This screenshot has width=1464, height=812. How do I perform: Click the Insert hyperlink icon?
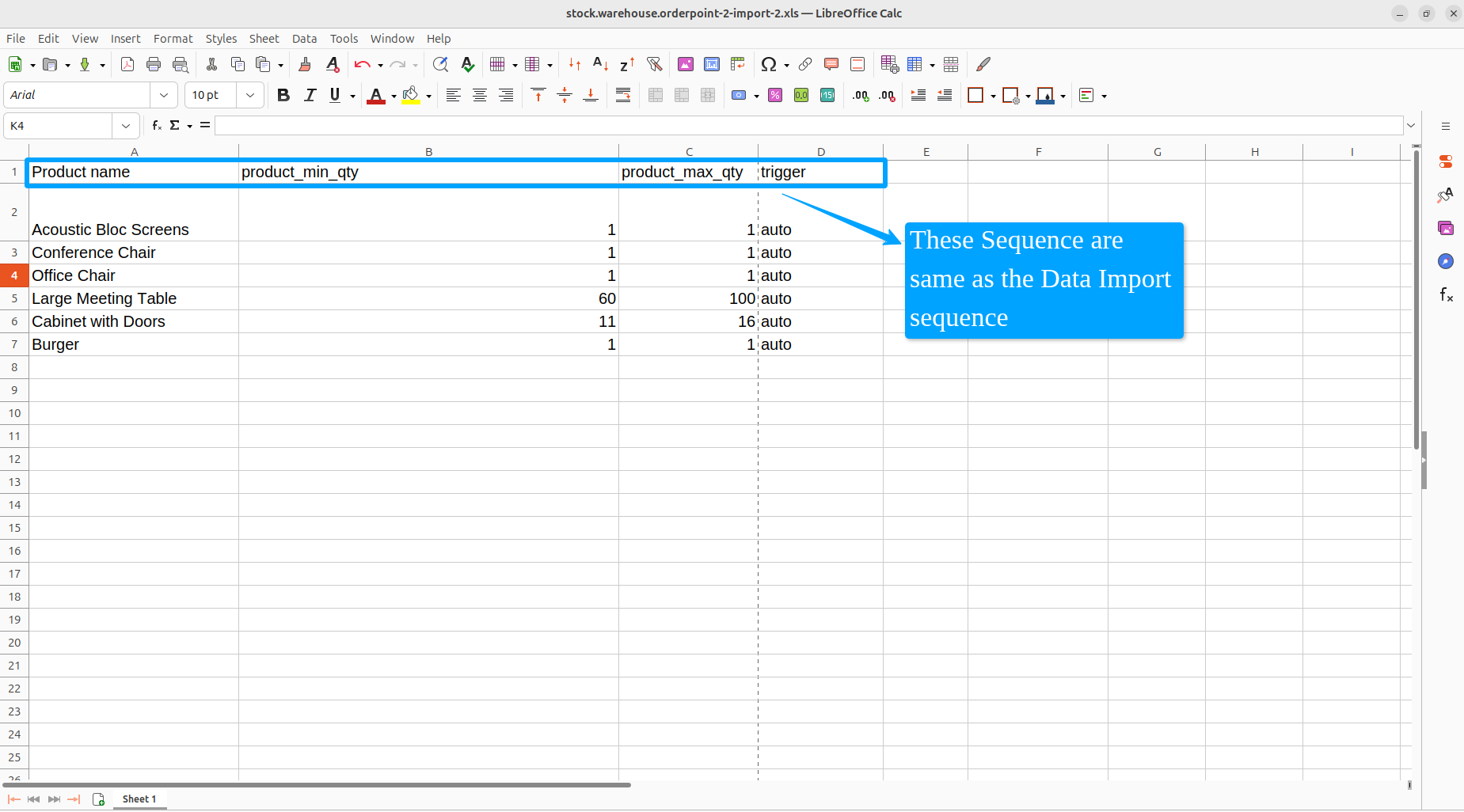pos(805,65)
